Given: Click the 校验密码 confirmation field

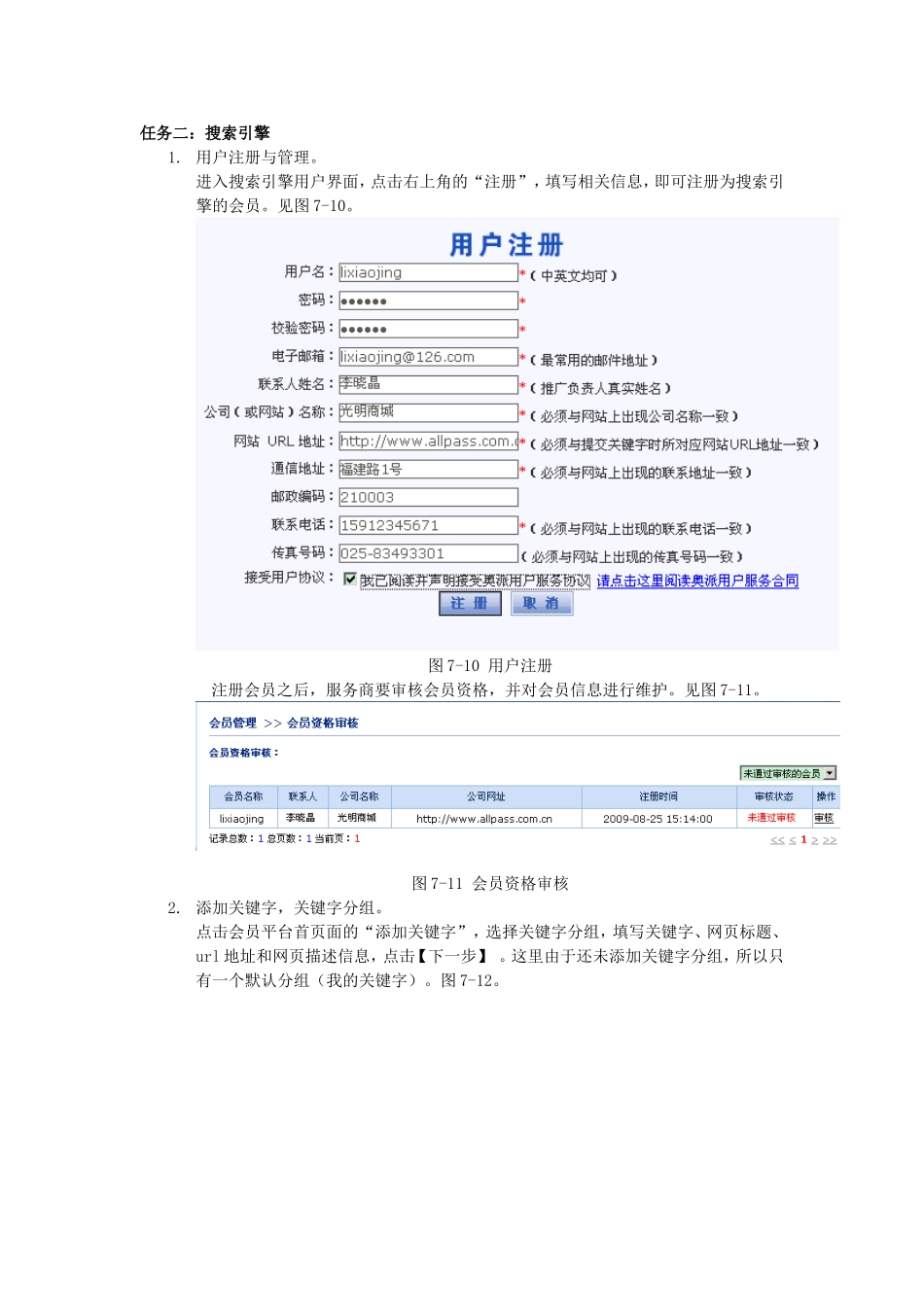Looking at the screenshot, I should [x=428, y=329].
